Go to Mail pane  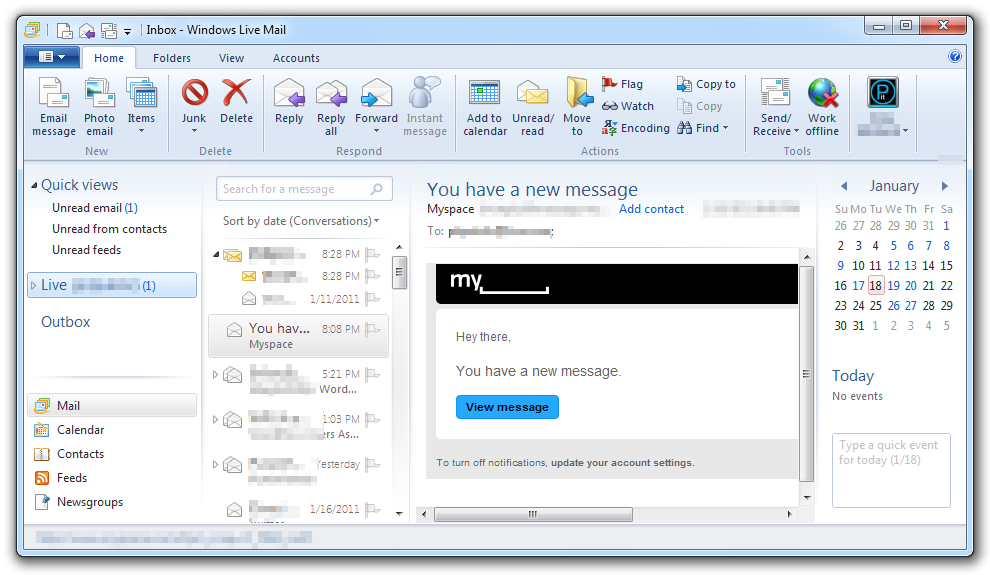pos(112,406)
